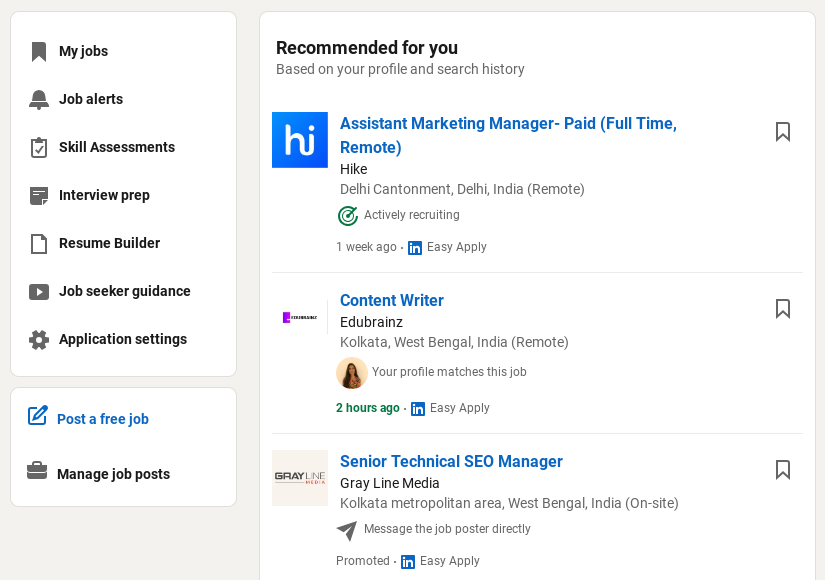Click the Post a free job link

pos(103,419)
